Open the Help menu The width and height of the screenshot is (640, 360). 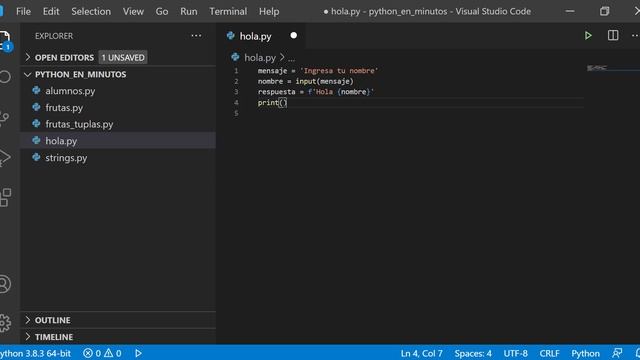pos(269,11)
